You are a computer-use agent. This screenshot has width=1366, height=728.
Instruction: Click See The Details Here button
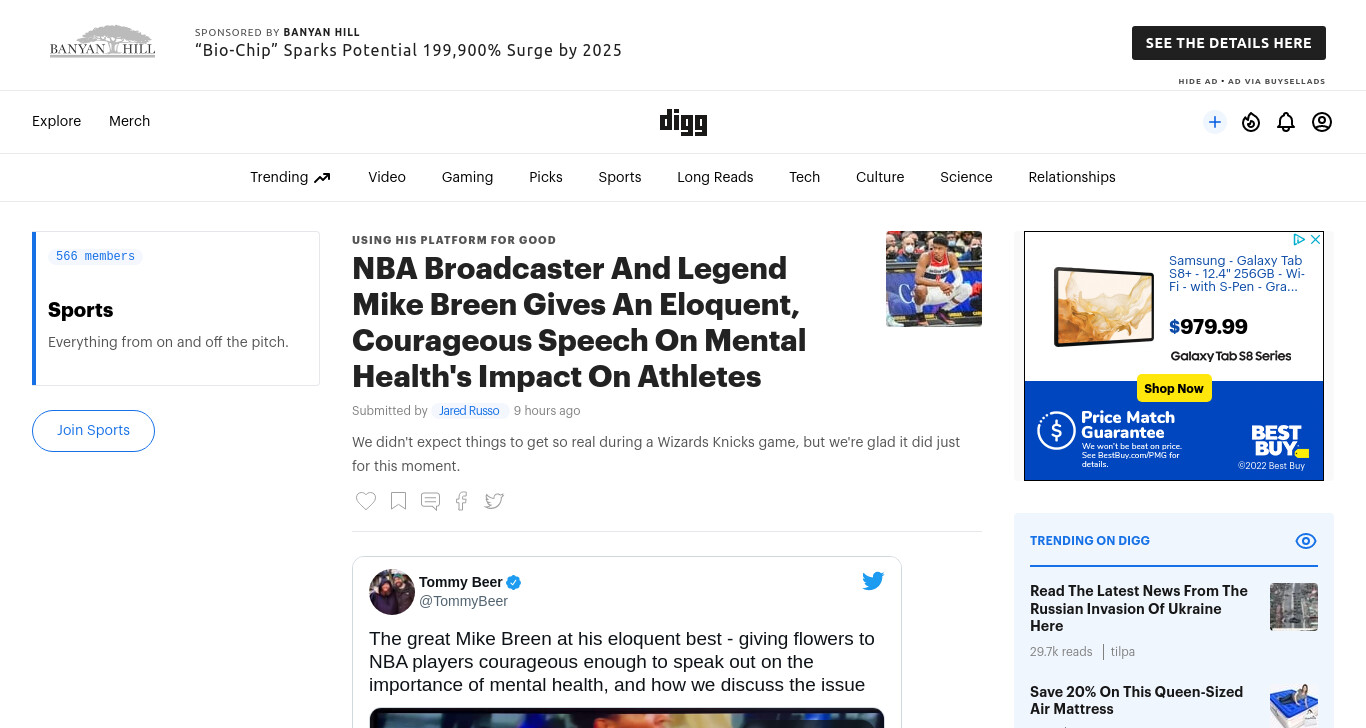point(1229,43)
